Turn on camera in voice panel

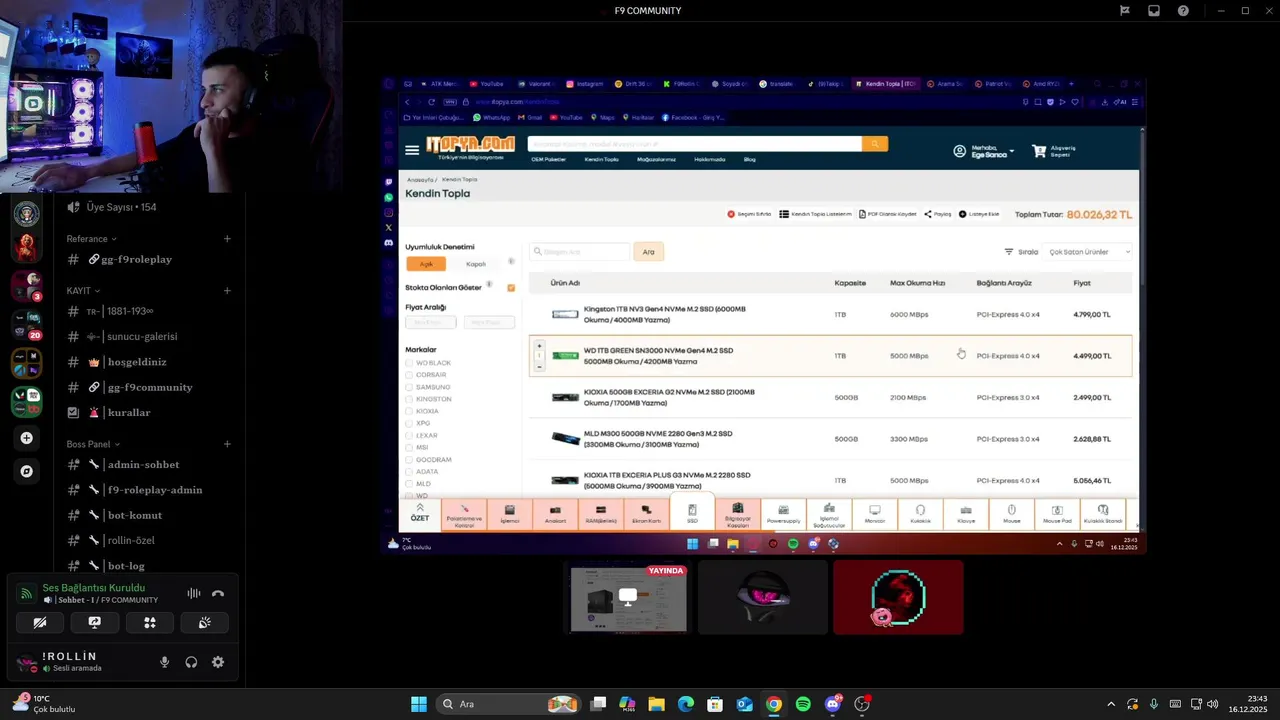40,622
